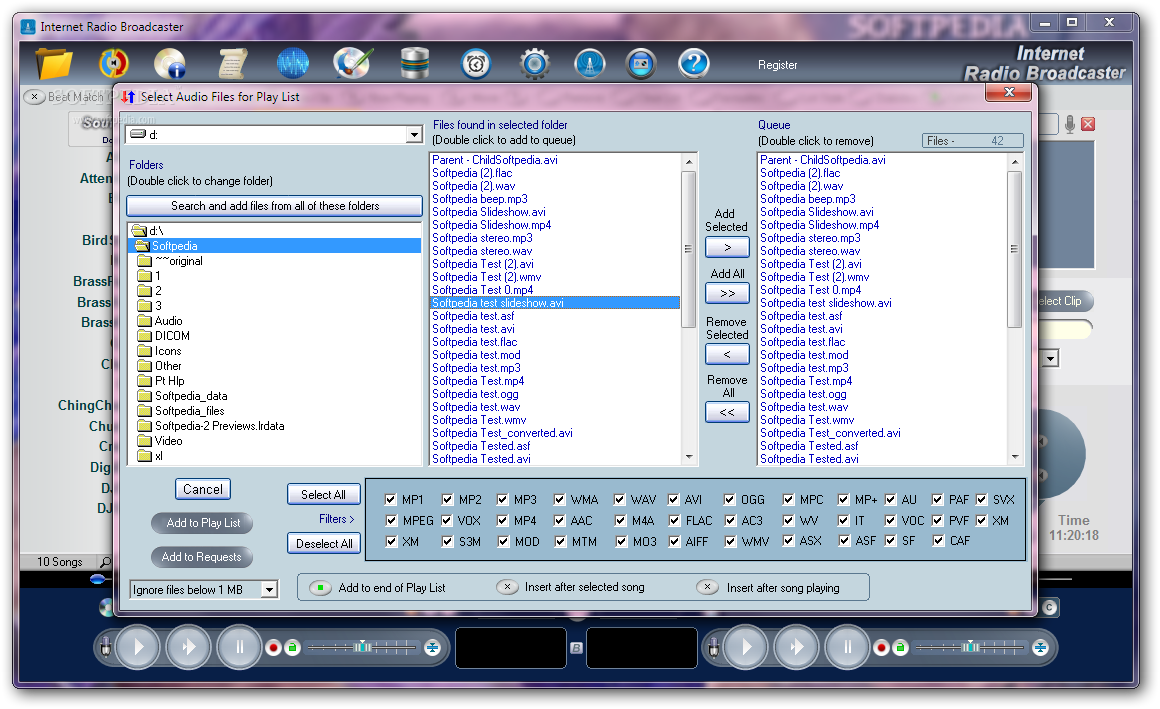Pause the left deck player
1160x709 pixels.
(x=239, y=648)
